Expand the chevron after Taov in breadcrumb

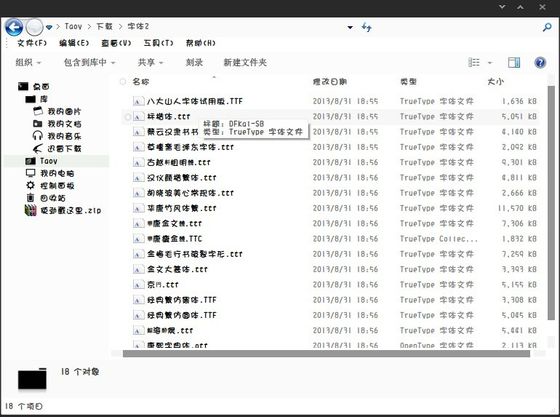click(89, 27)
